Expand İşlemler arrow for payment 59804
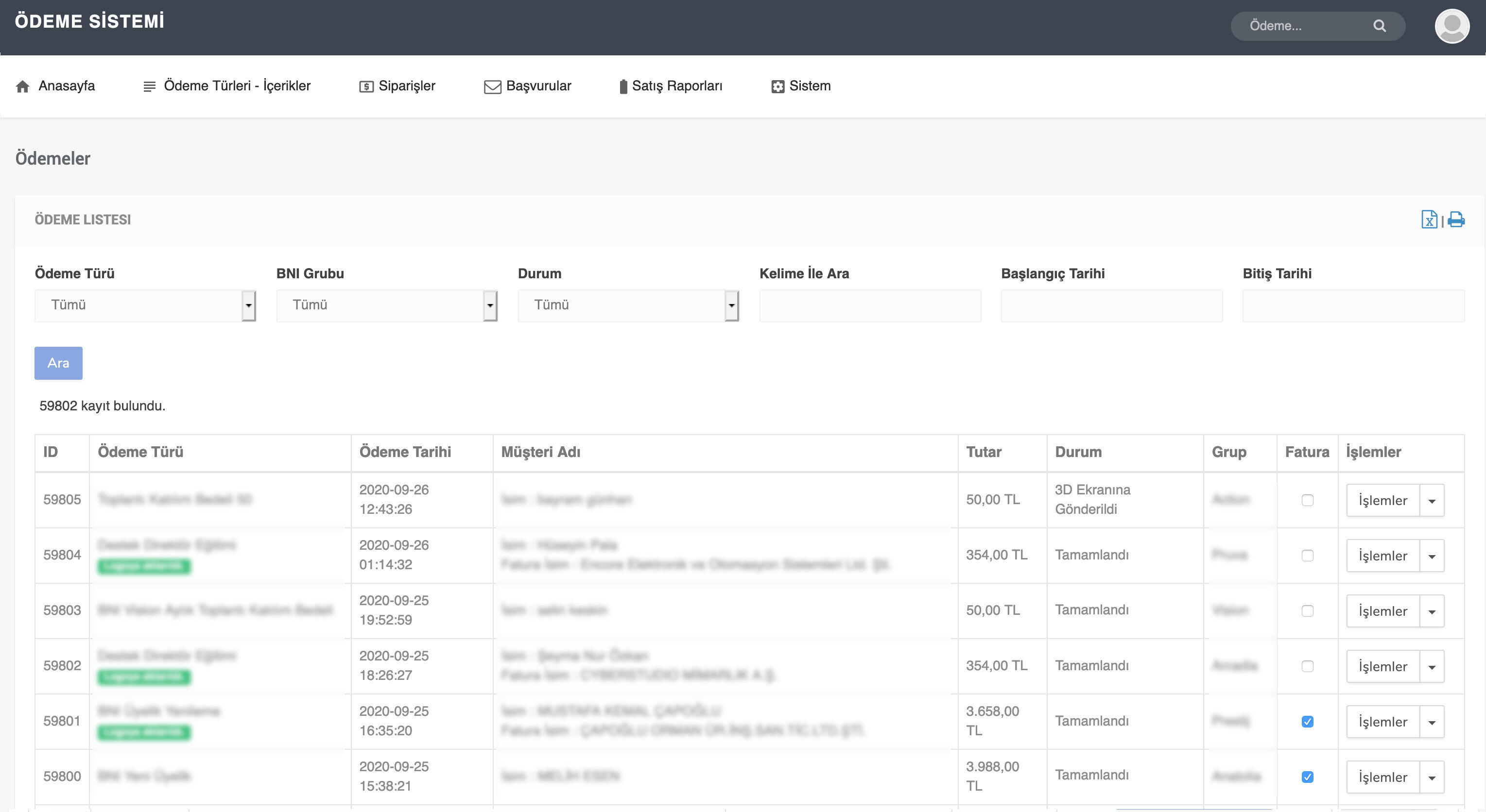 1432,556
